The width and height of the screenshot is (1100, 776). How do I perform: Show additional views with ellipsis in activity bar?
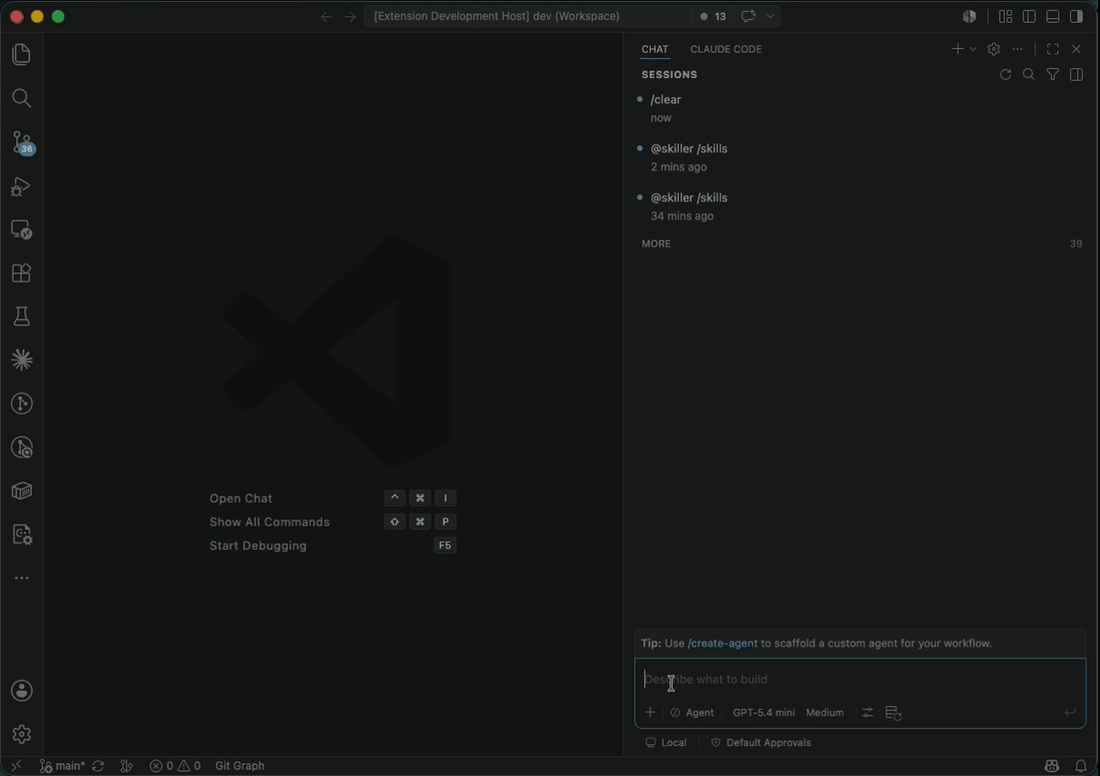[22, 578]
